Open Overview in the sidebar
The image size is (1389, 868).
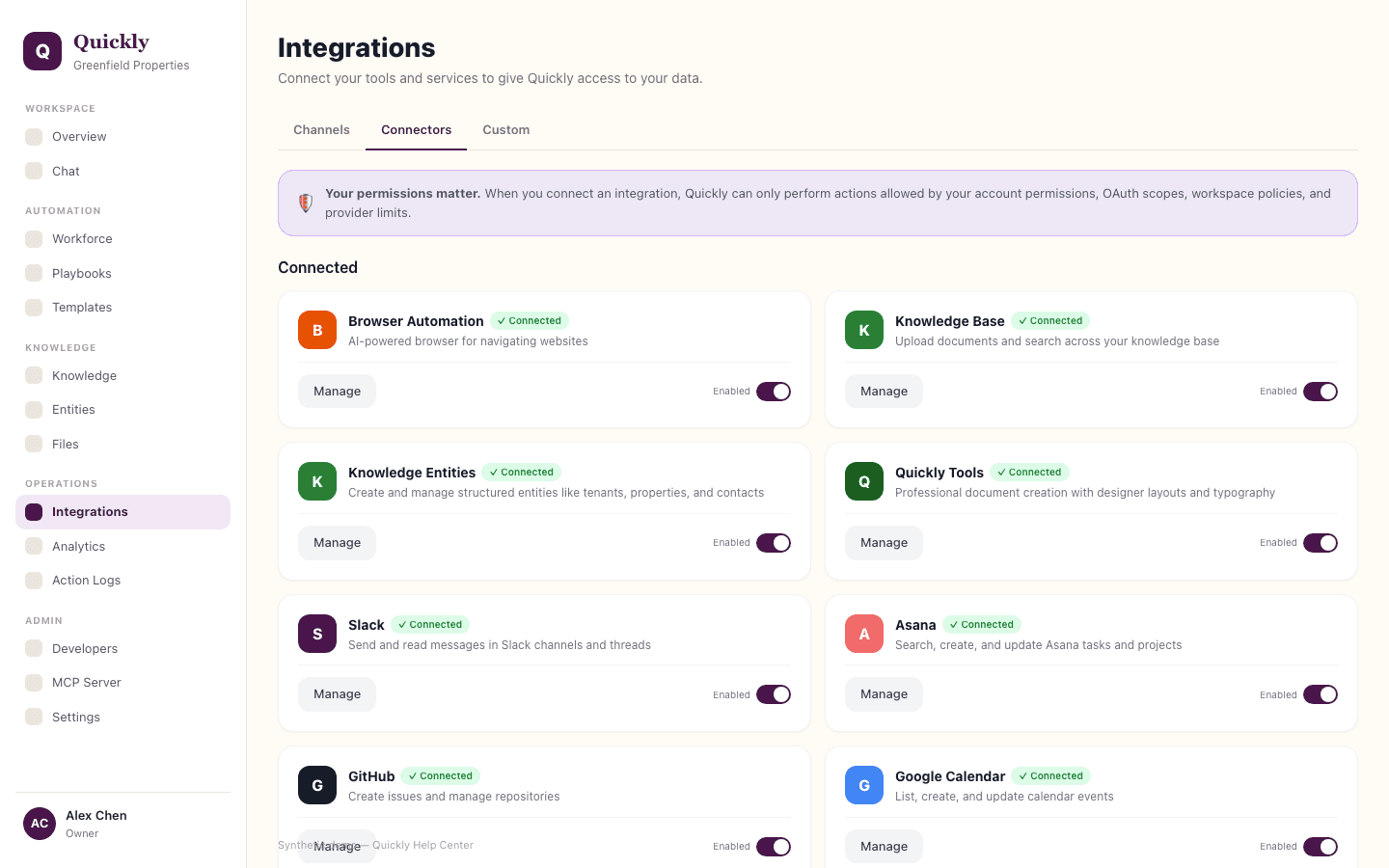123,137
